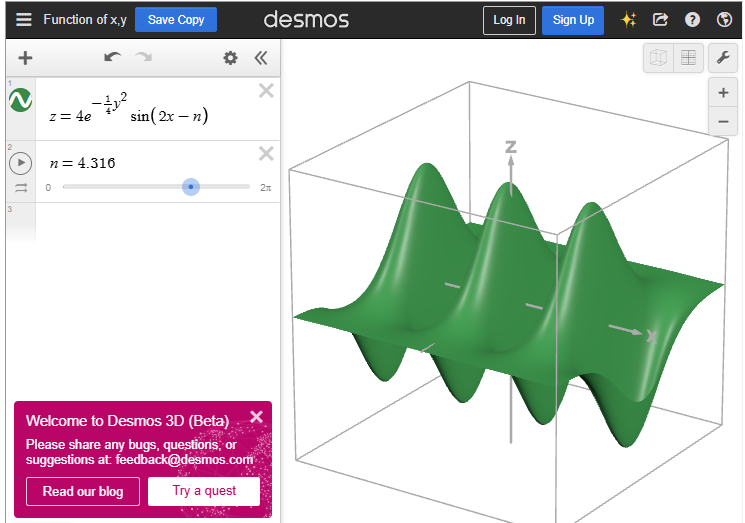Click the Save Copy button
This screenshot has height=523, width=745.
click(176, 20)
